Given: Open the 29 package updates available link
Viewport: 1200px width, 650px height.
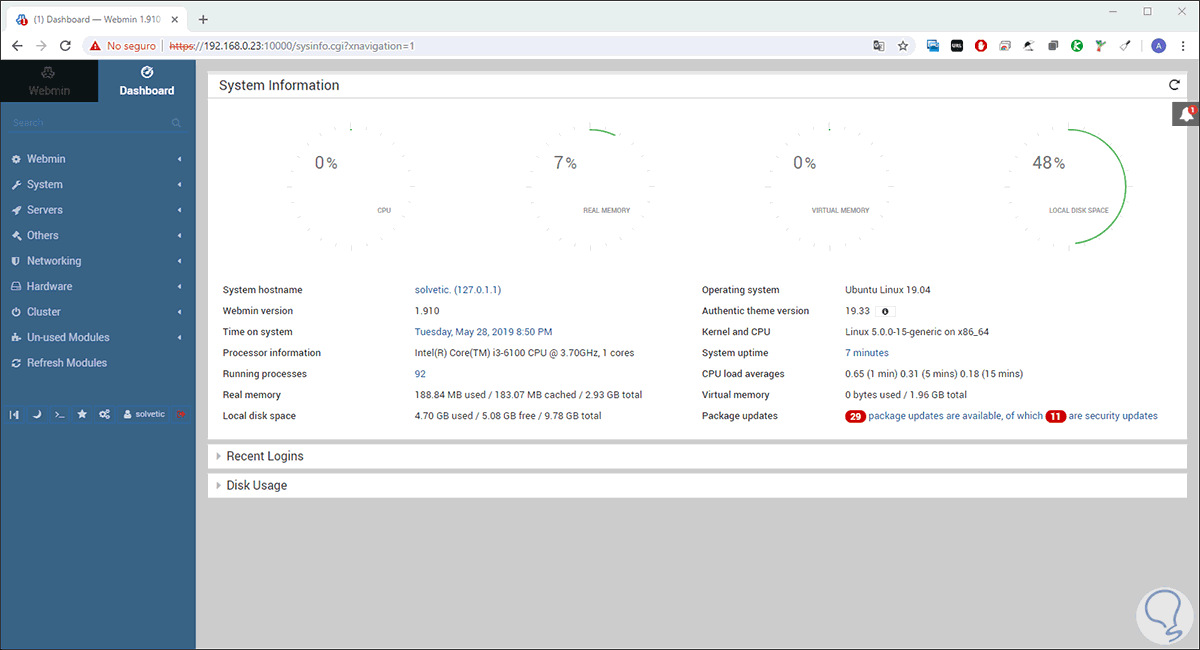Looking at the screenshot, I should tap(943, 416).
